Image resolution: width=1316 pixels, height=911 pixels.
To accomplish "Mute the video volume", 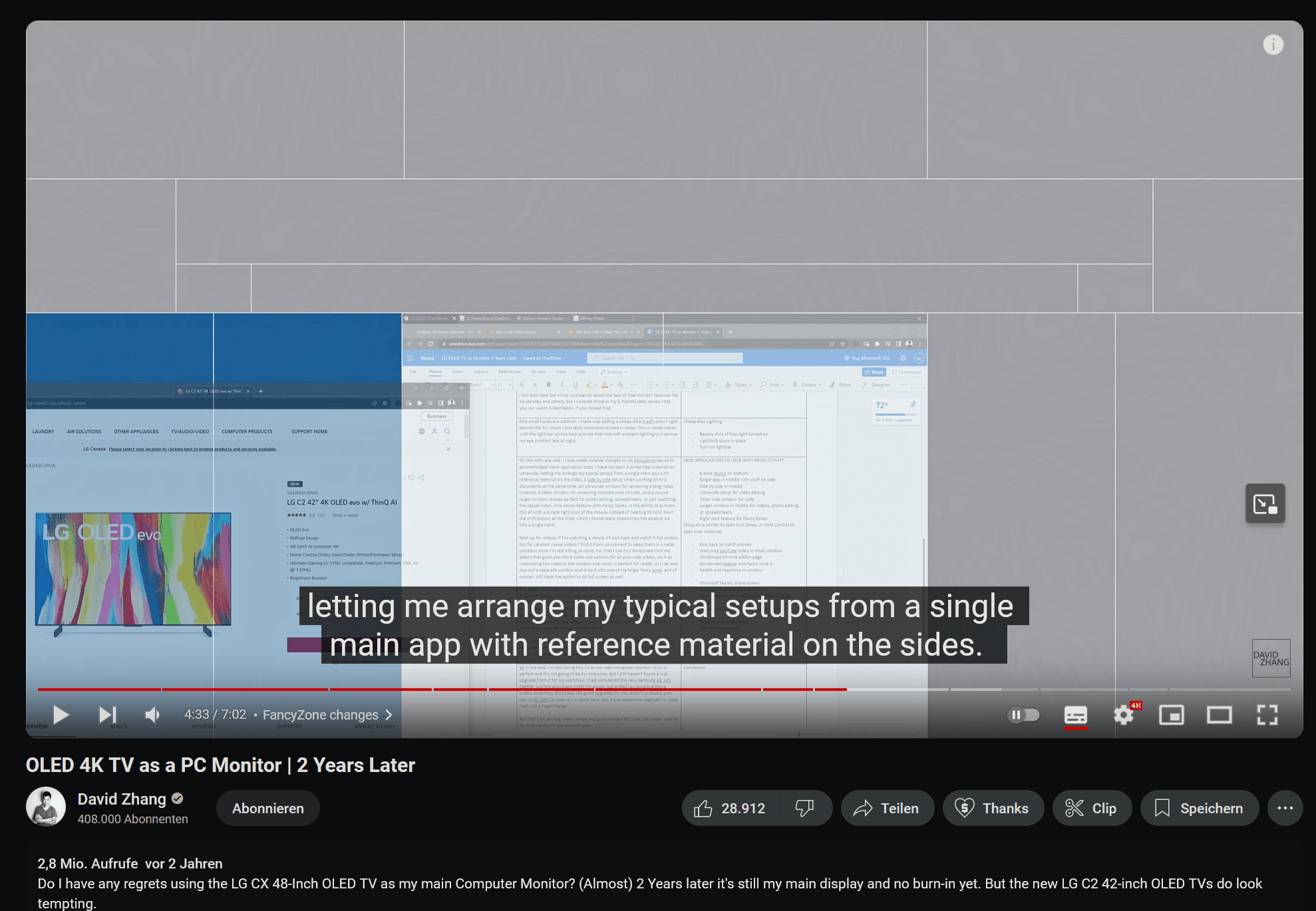I will click(152, 715).
